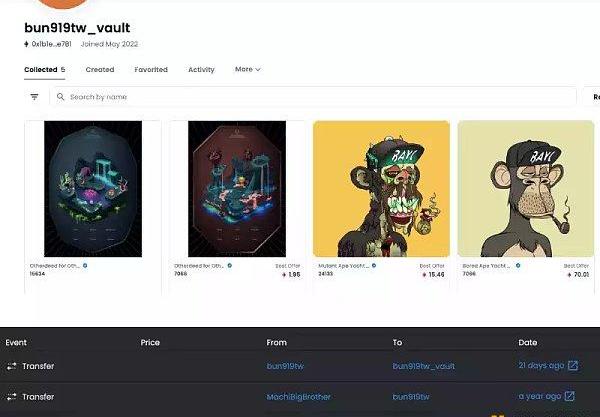Click verified badge on Bored Ape Yacht collection
Screen dimensions: 600x417
coord(518,266)
